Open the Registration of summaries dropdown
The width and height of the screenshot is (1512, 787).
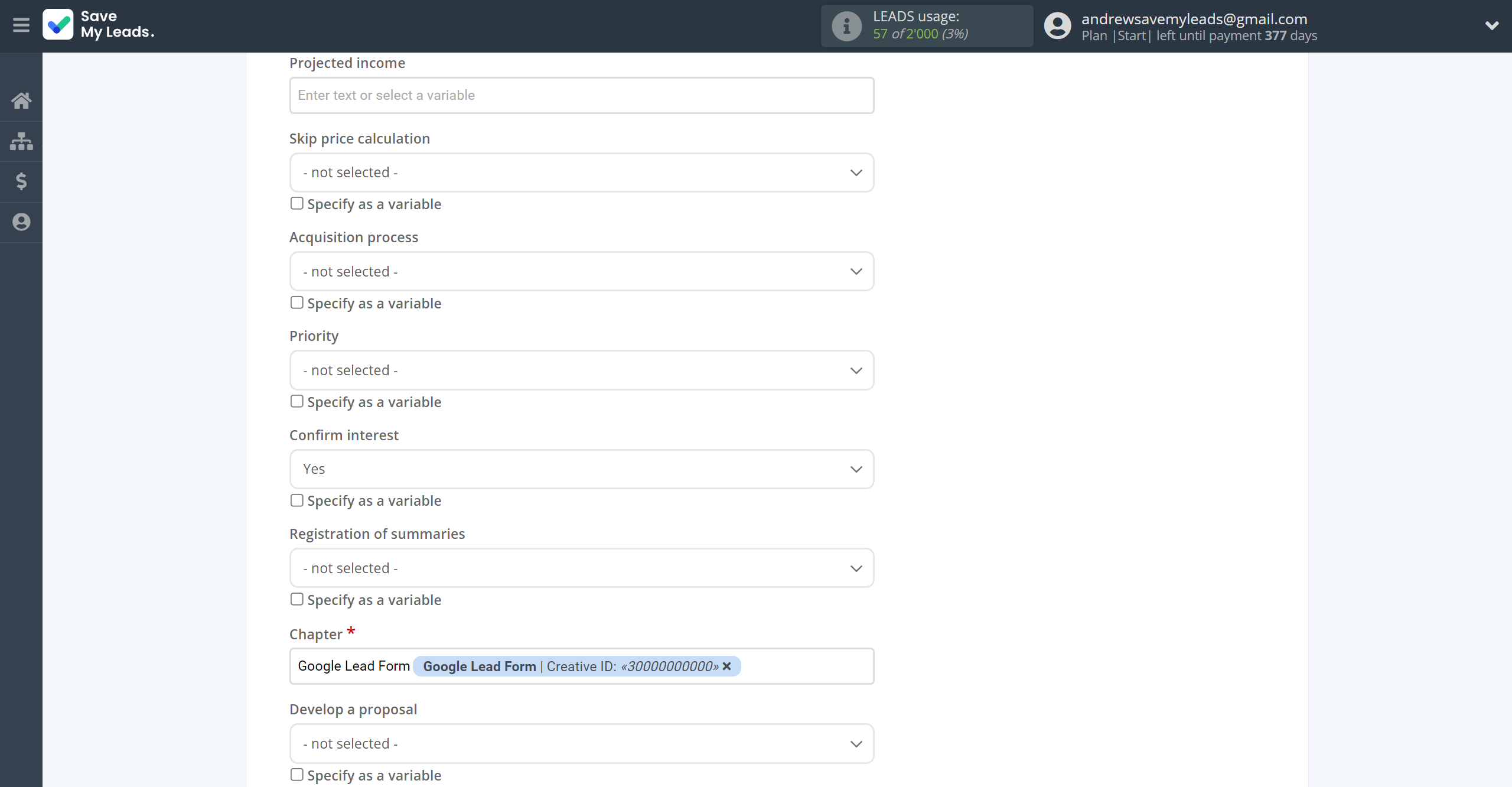(582, 568)
